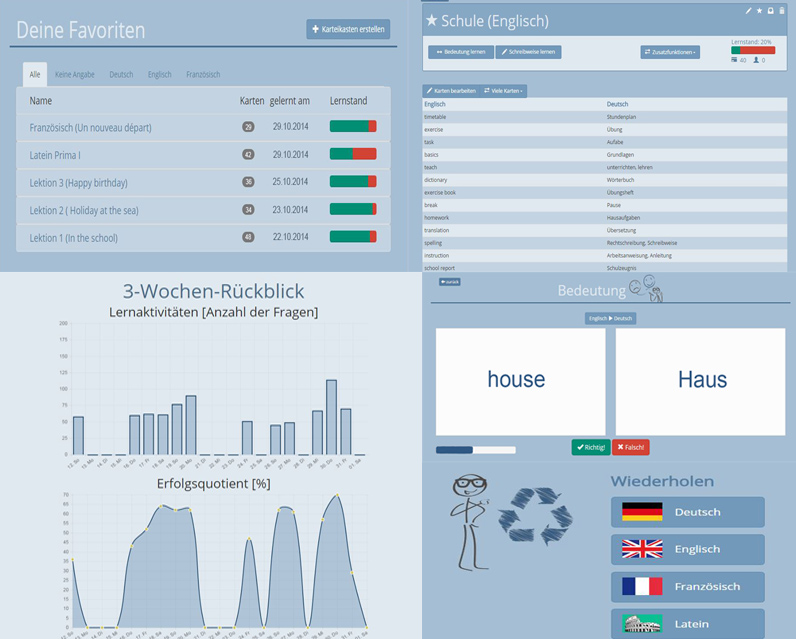Click the pencil edit icon in Schule header
This screenshot has width=796, height=639.
click(748, 11)
